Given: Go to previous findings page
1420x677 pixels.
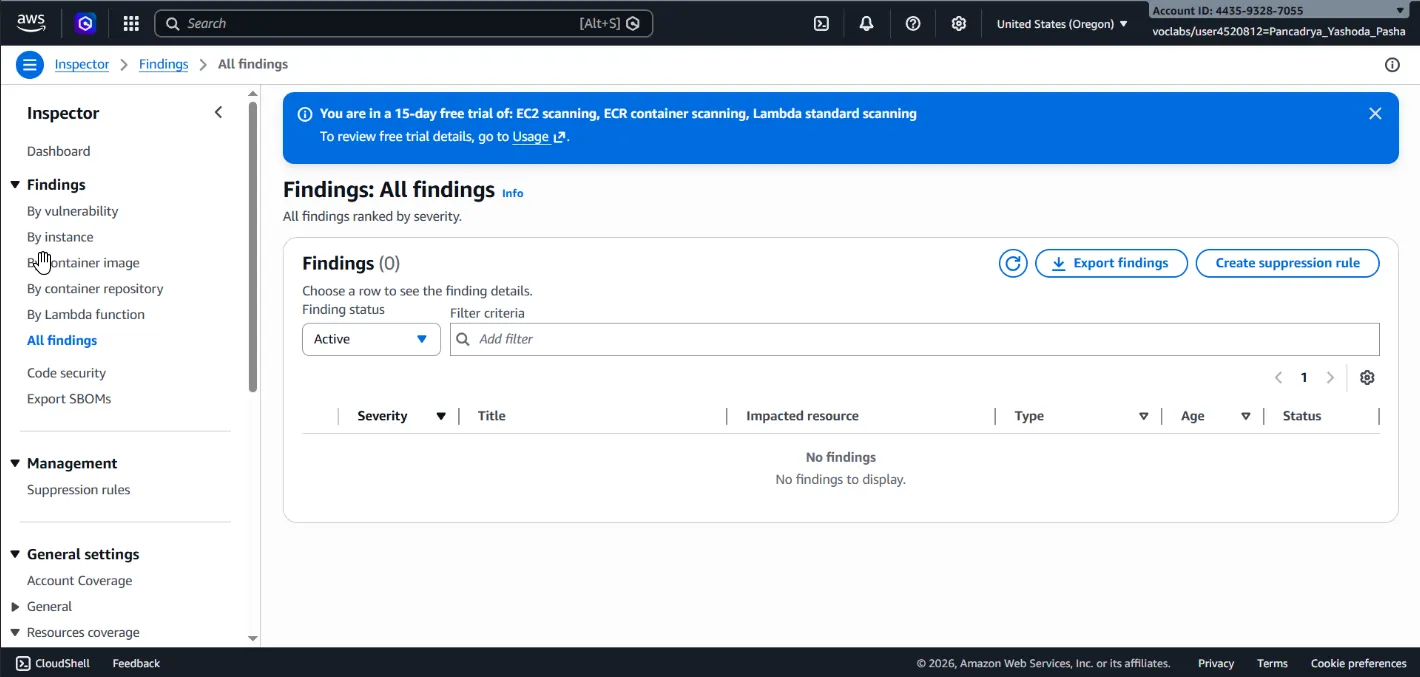Looking at the screenshot, I should 1278,377.
